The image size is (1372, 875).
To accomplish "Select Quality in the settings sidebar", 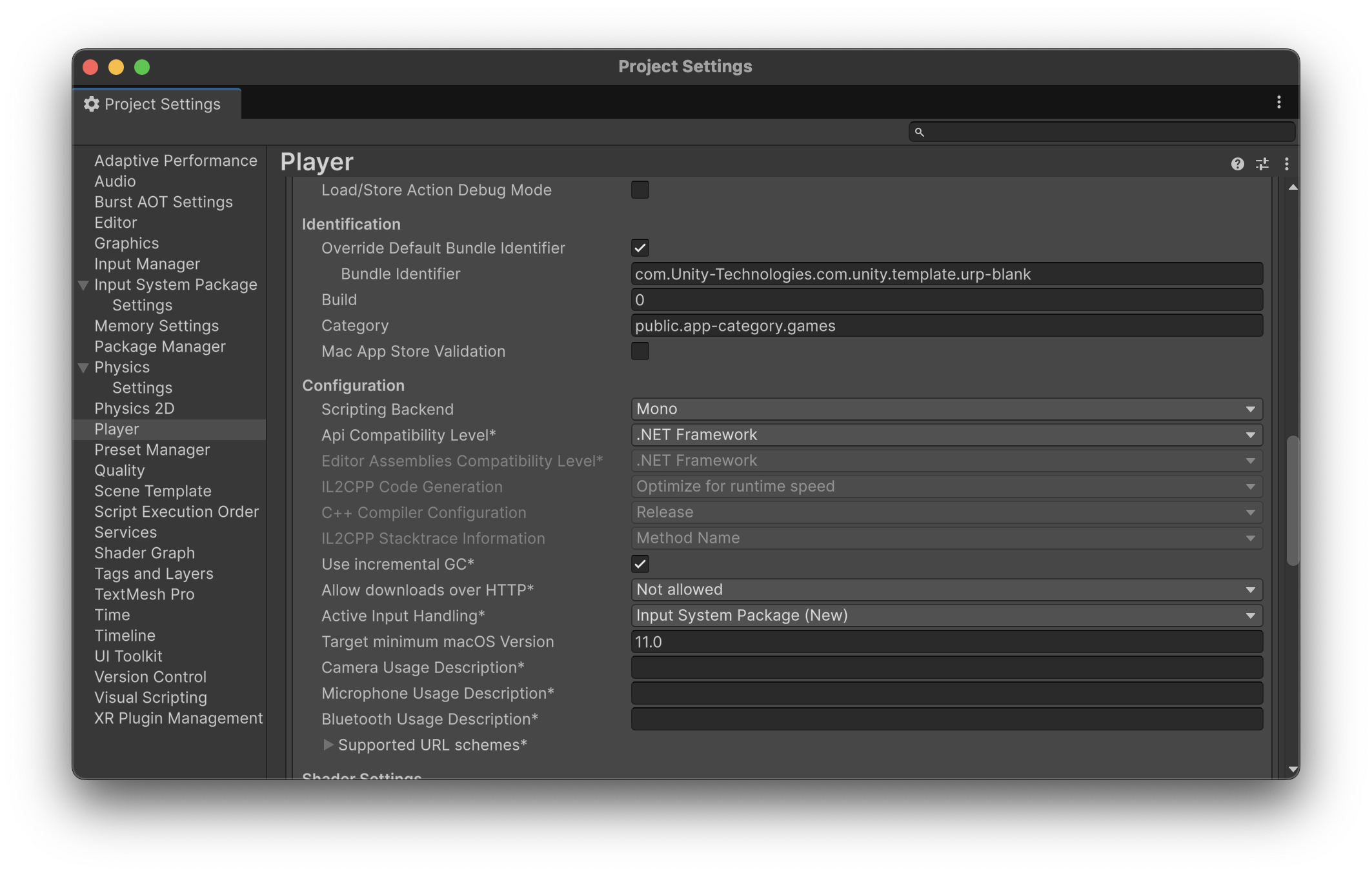I will coord(119,470).
